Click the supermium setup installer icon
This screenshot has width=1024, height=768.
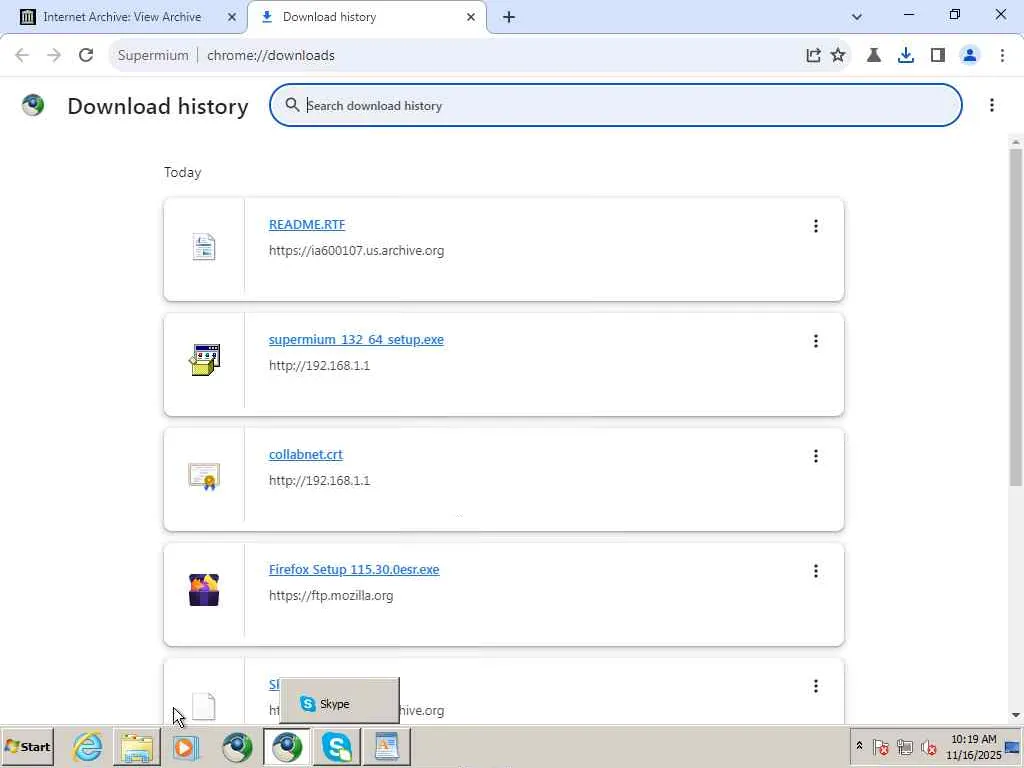(x=204, y=360)
